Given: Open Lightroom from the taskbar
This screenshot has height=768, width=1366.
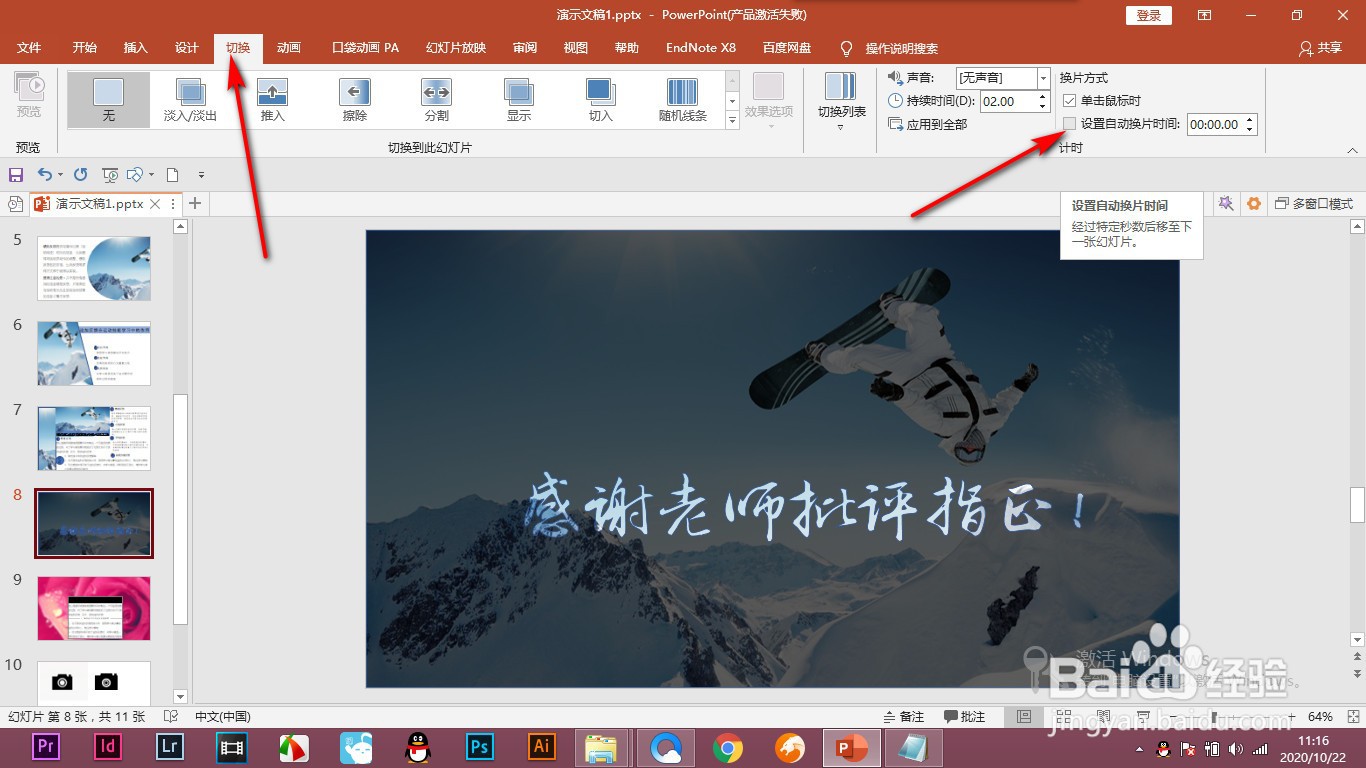Looking at the screenshot, I should (170, 747).
